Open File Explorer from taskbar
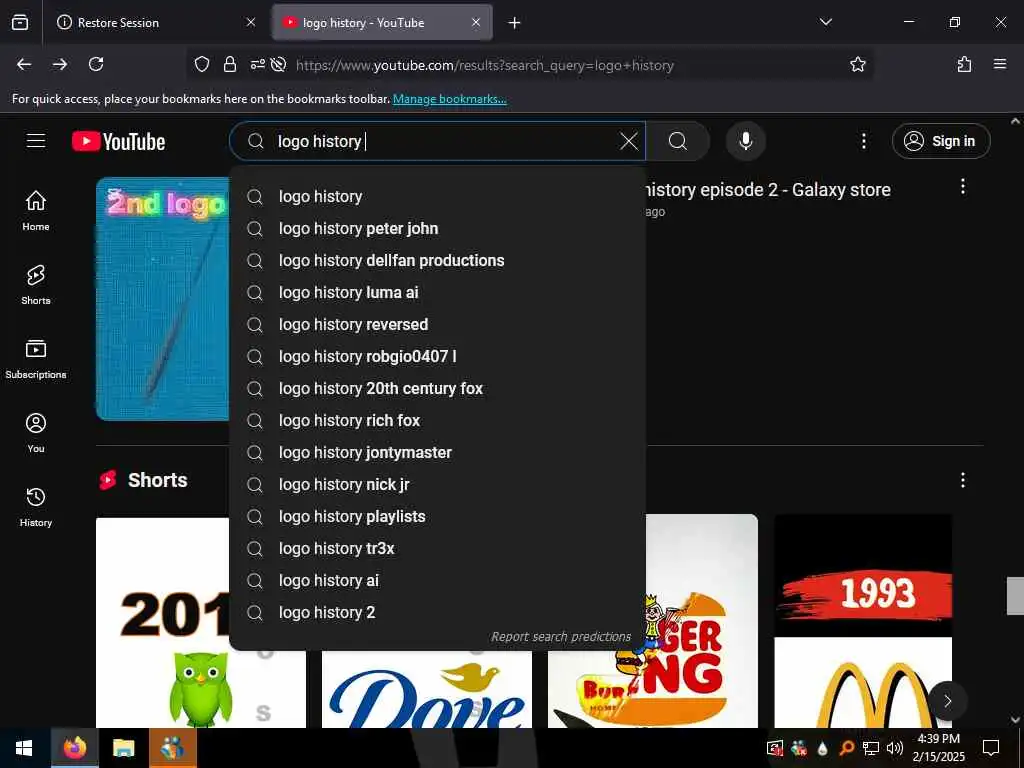 point(123,748)
